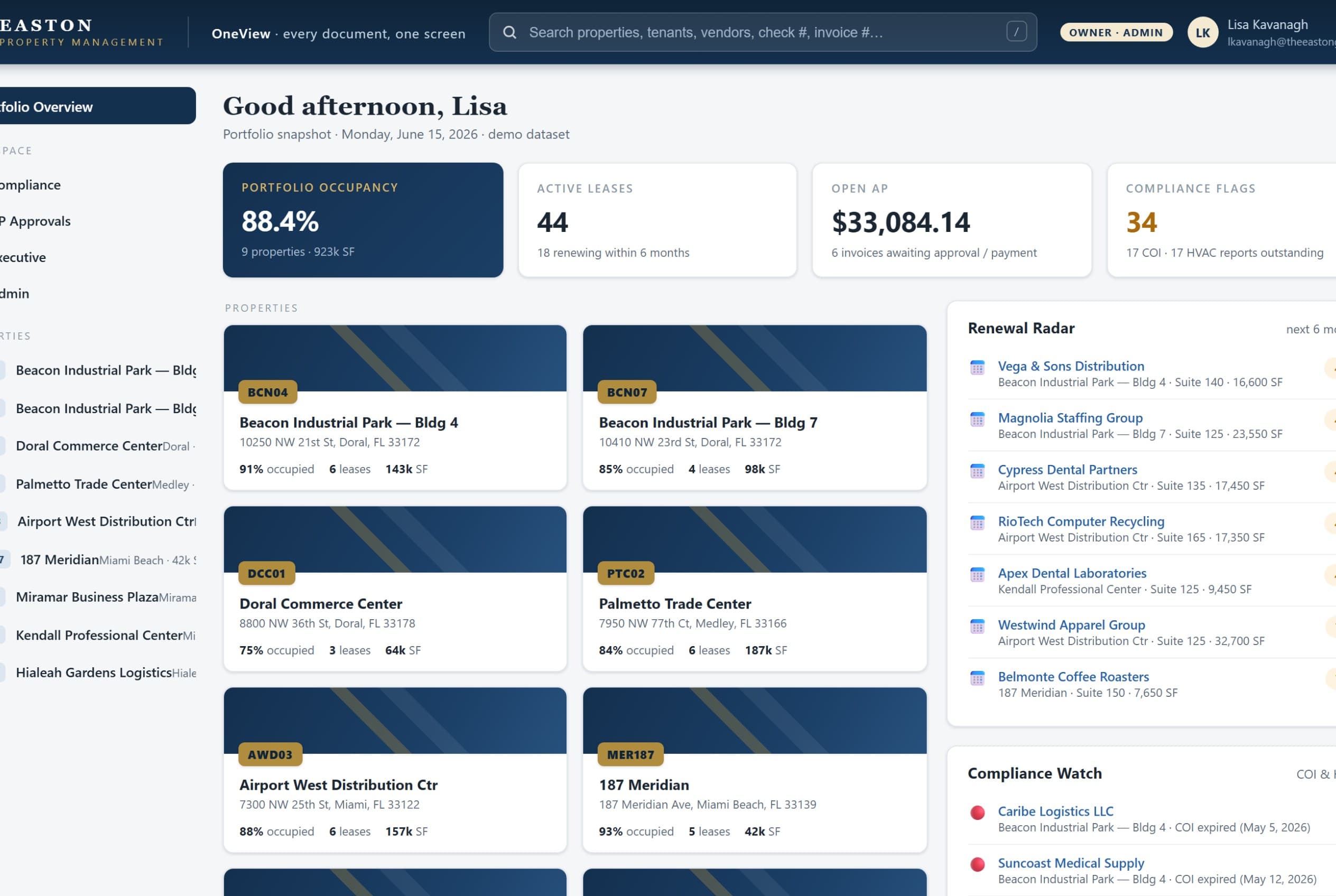This screenshot has width=1336, height=896.
Task: Click the Easton Property Management logo
Action: tap(82, 33)
